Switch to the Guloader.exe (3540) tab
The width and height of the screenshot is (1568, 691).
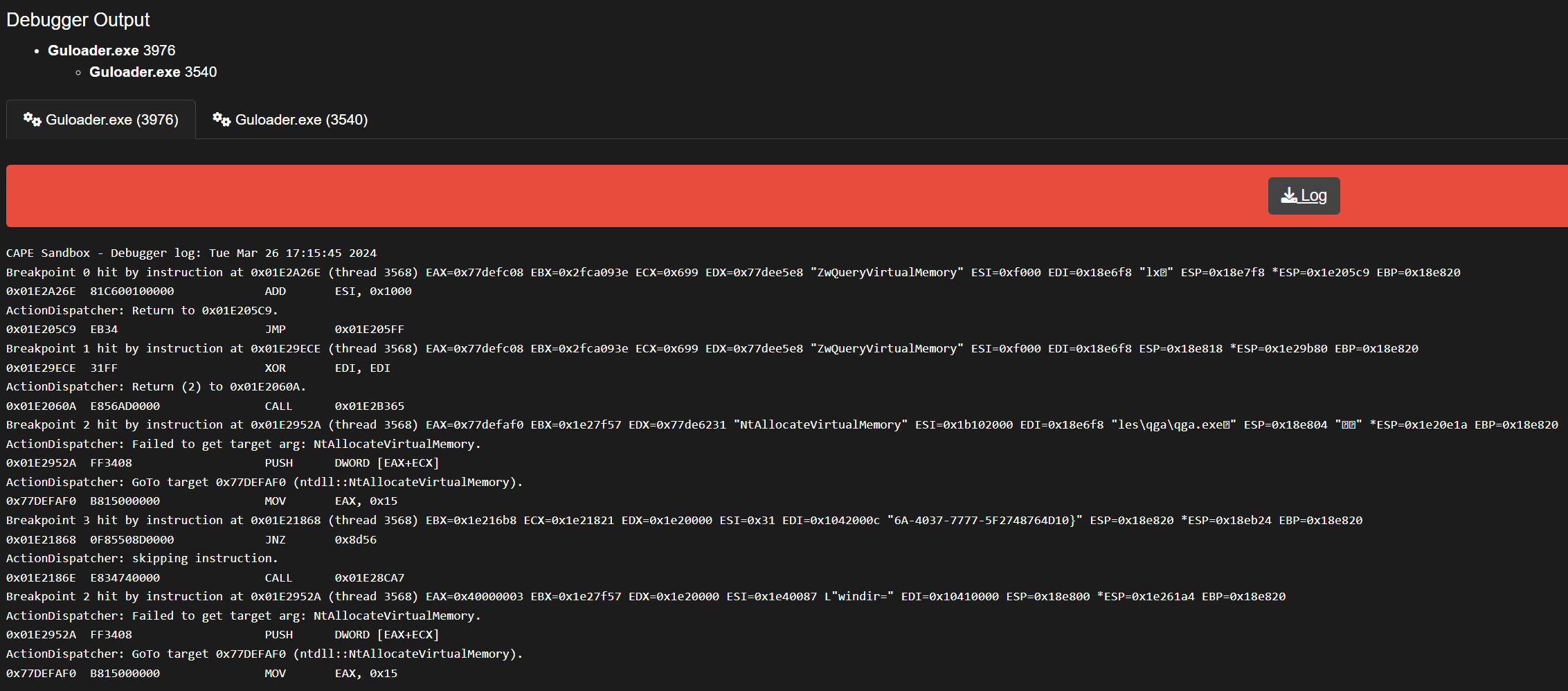pyautogui.click(x=291, y=120)
